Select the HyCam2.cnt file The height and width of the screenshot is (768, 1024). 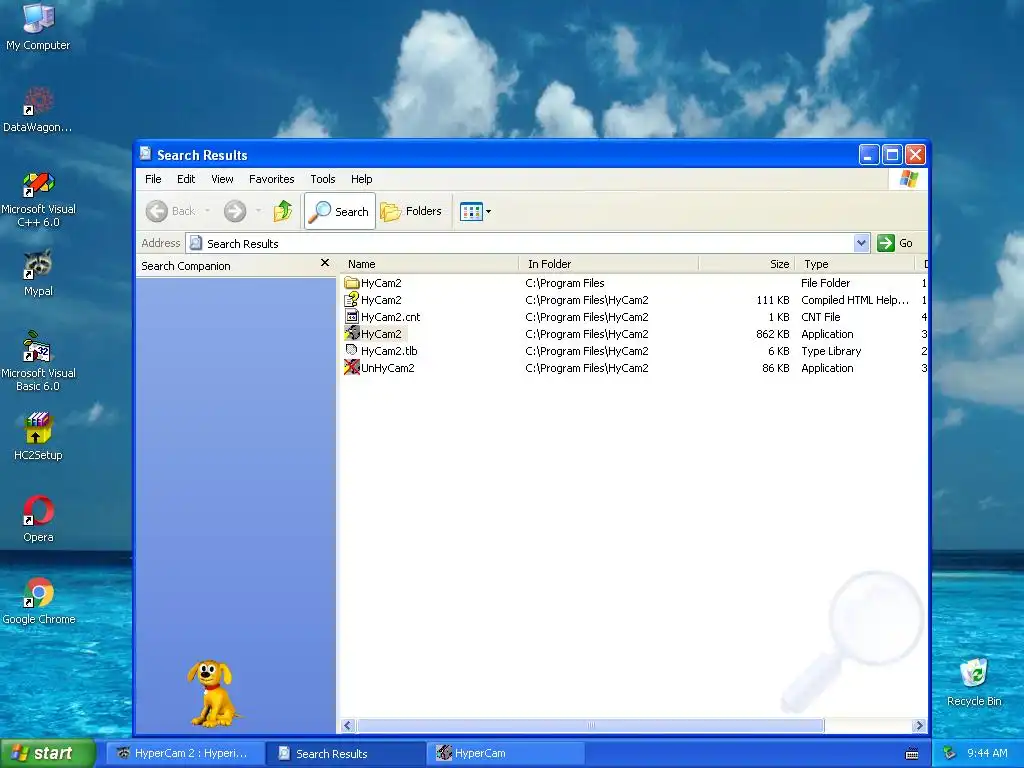(383, 317)
